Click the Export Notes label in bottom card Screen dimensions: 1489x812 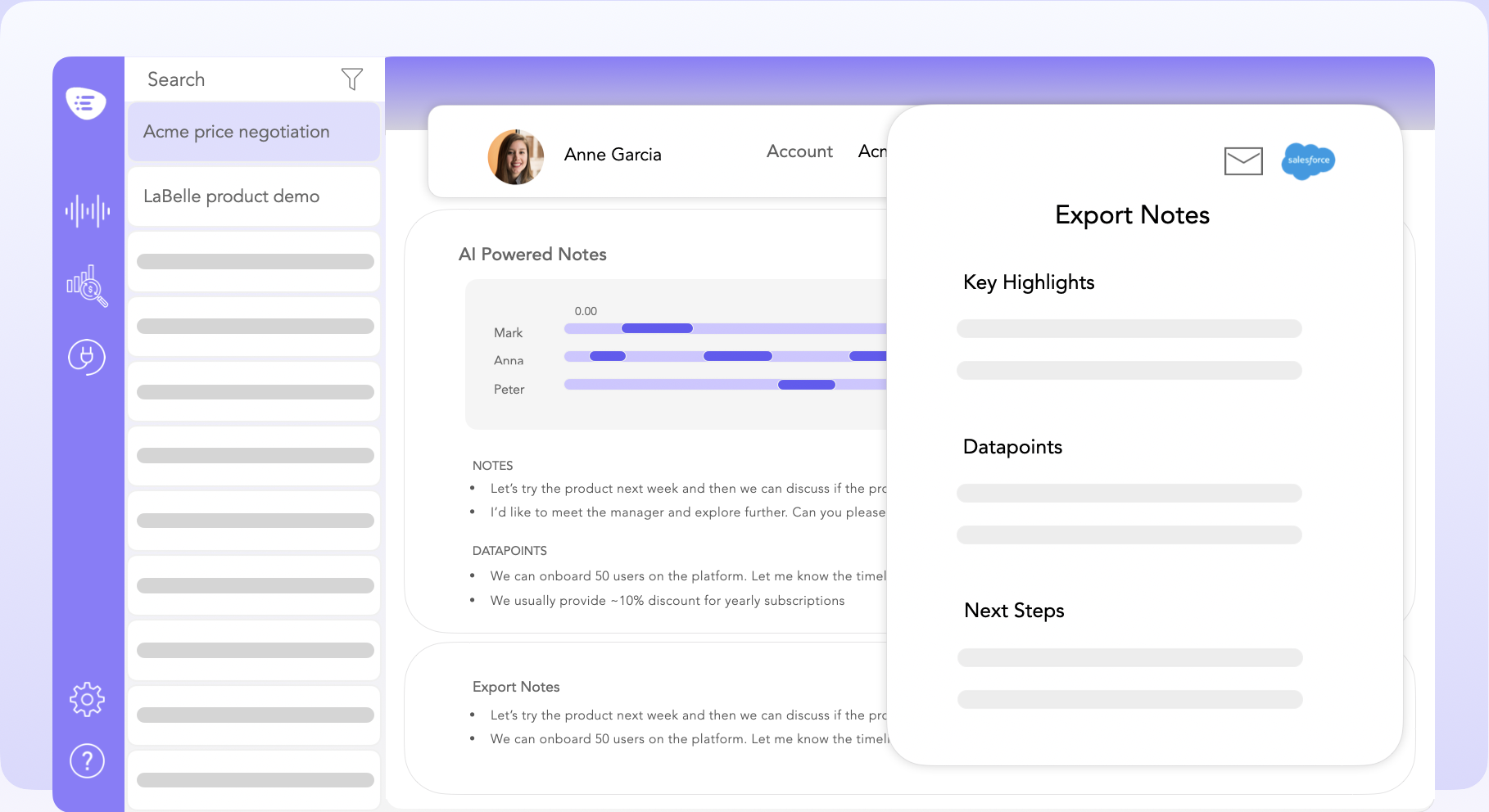pos(516,687)
